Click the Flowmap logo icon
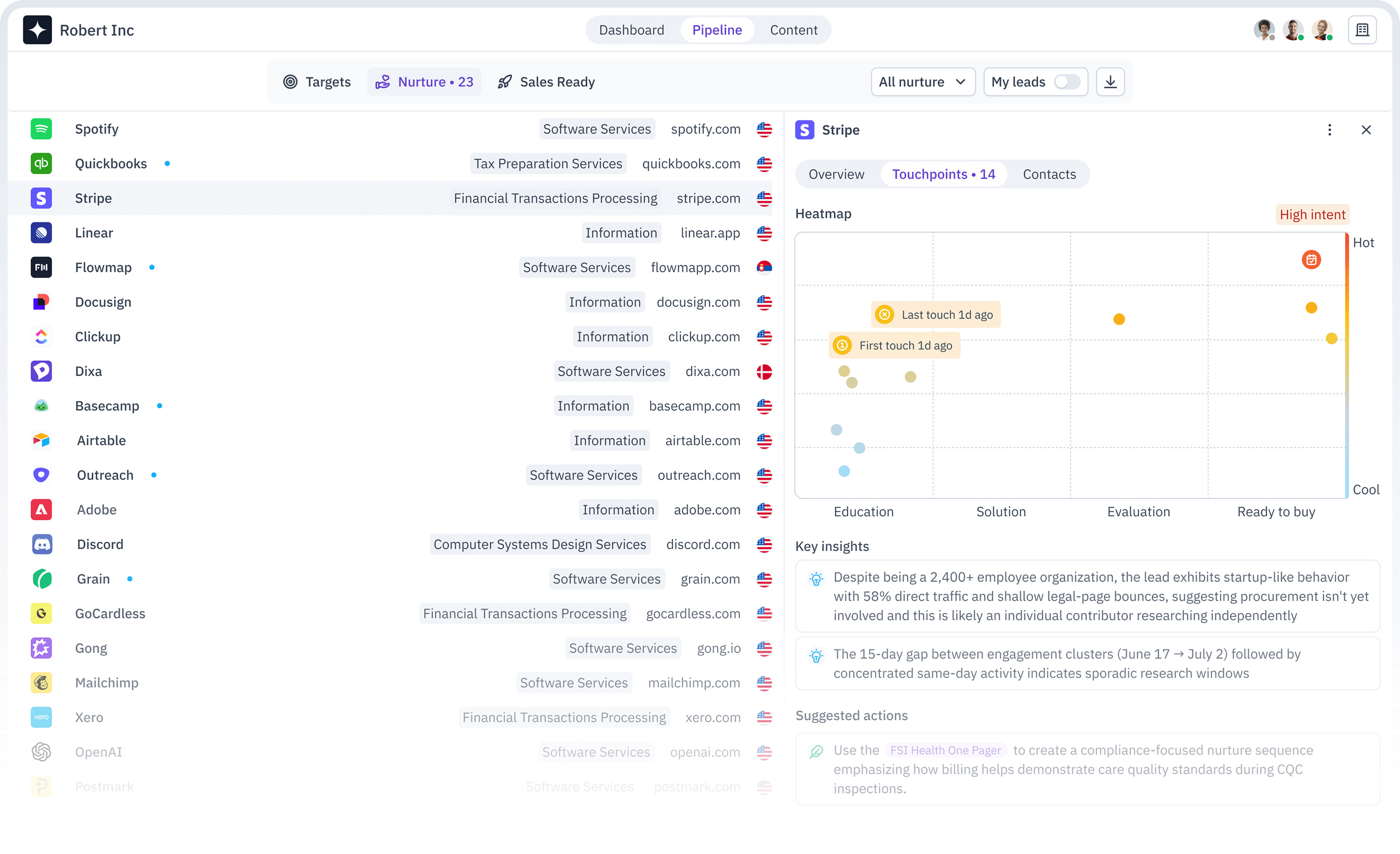The width and height of the screenshot is (1400, 854). click(x=41, y=268)
